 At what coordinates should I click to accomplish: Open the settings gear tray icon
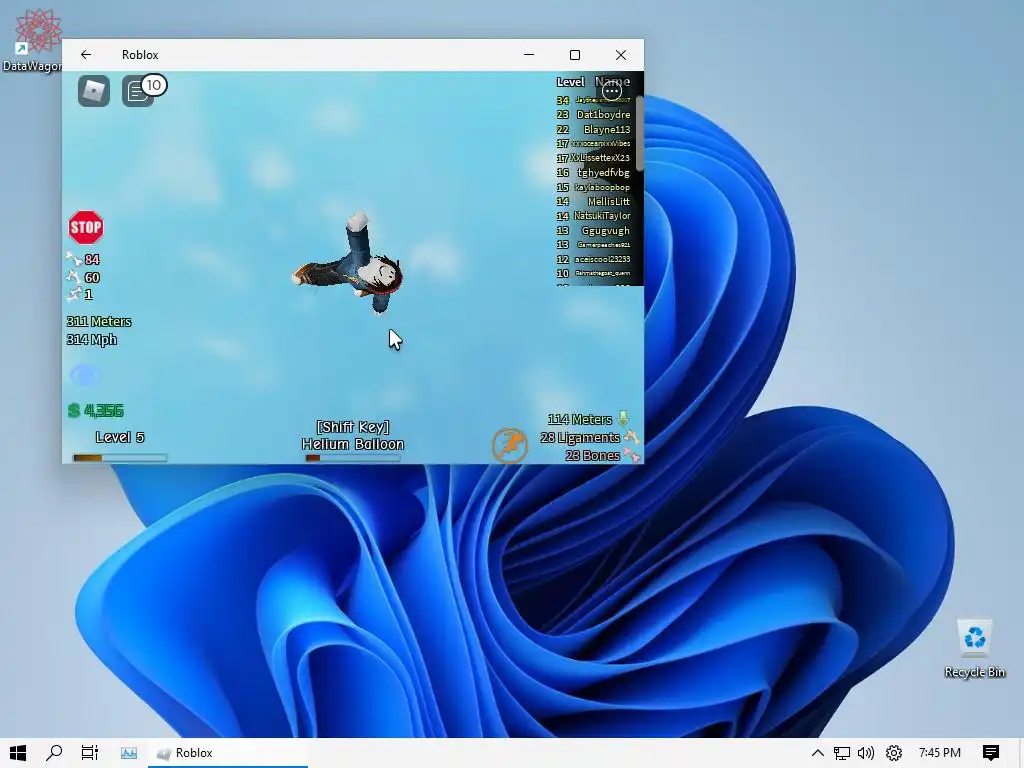point(893,753)
